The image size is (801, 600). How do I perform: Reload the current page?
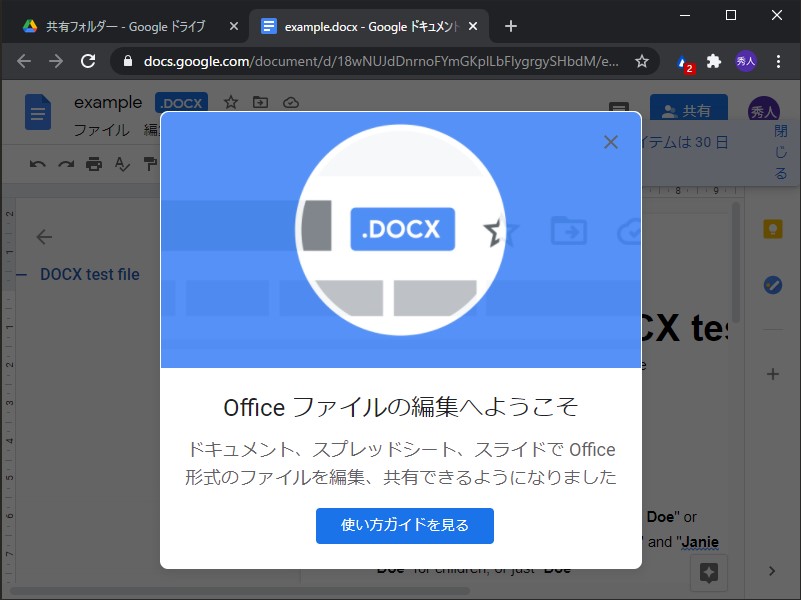click(x=88, y=61)
